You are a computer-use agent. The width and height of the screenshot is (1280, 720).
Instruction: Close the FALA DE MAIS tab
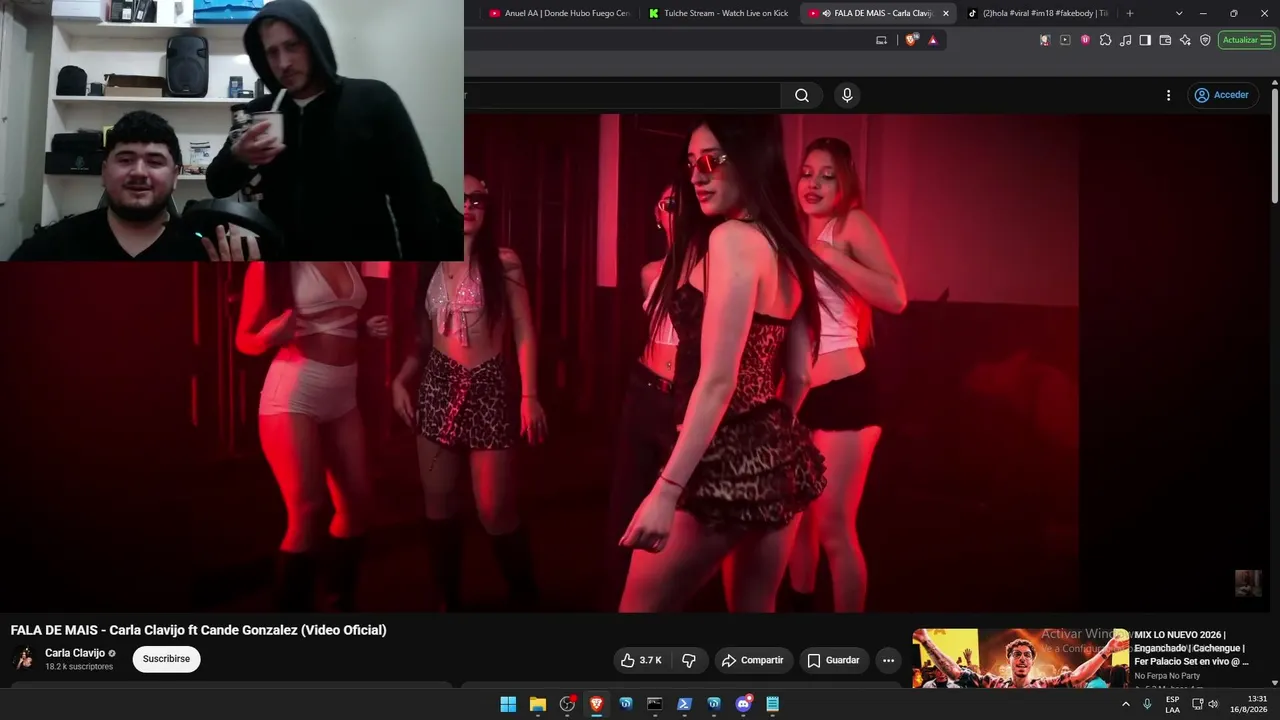pyautogui.click(x=945, y=13)
